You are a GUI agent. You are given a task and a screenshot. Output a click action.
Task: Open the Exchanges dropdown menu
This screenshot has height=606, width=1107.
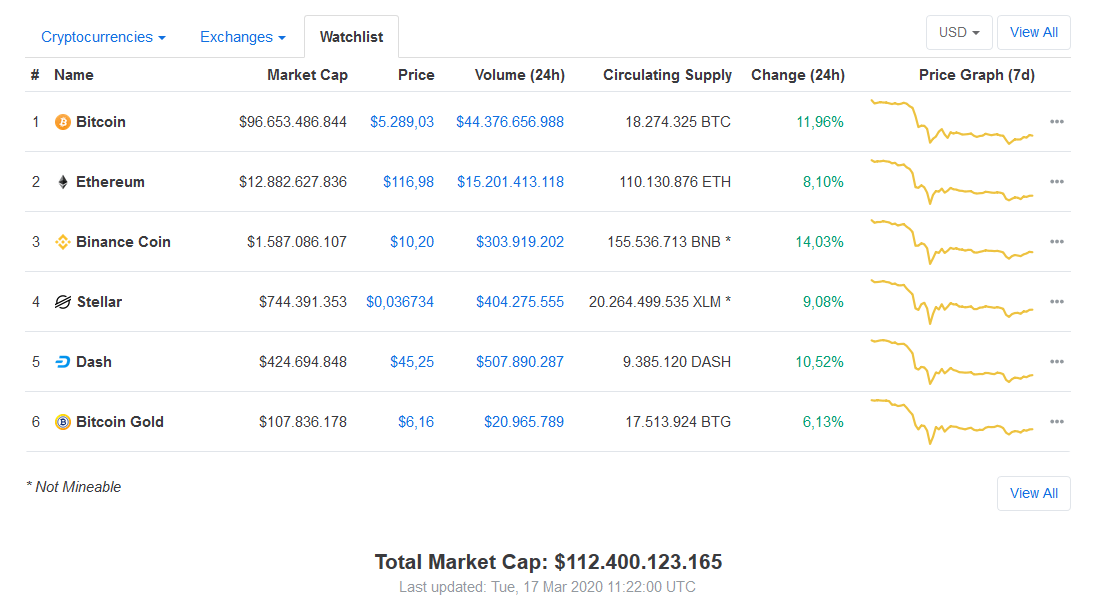[x=243, y=37]
